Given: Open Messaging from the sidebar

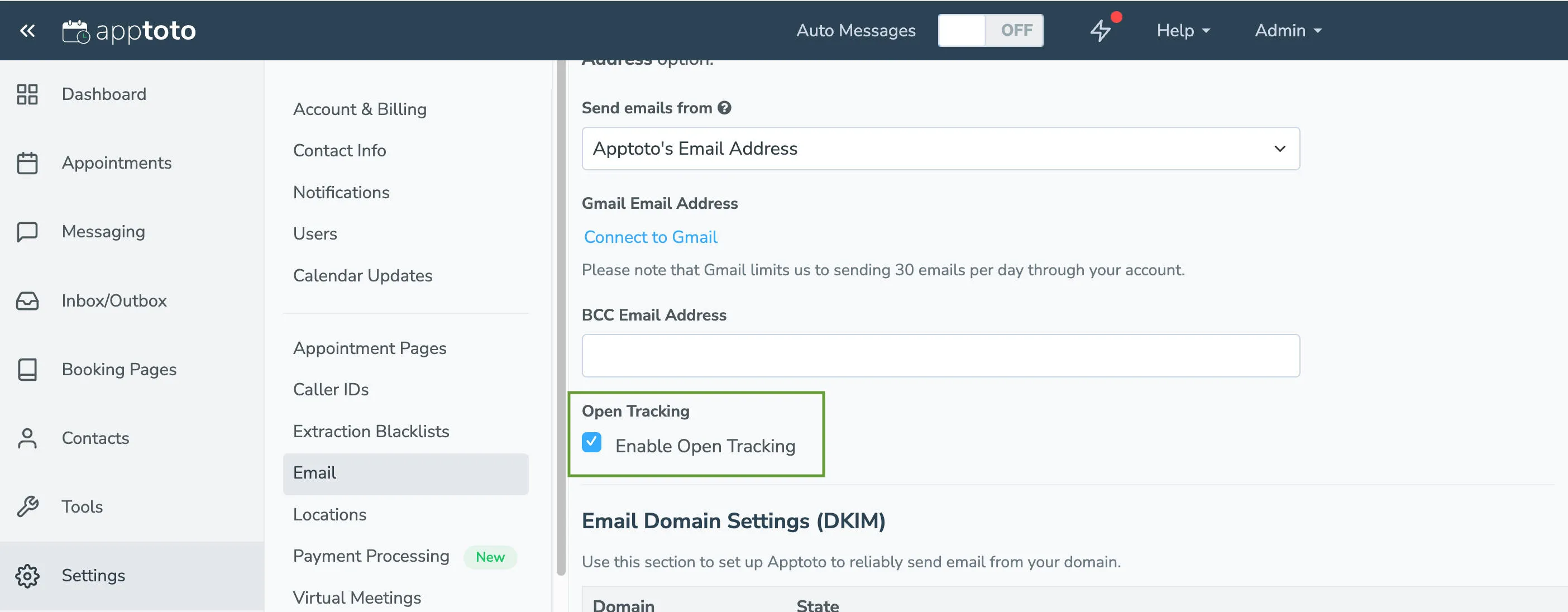Looking at the screenshot, I should (x=102, y=231).
